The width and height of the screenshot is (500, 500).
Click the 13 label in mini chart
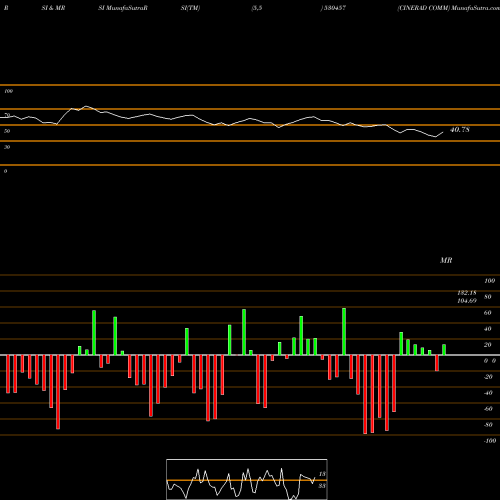coord(322,474)
